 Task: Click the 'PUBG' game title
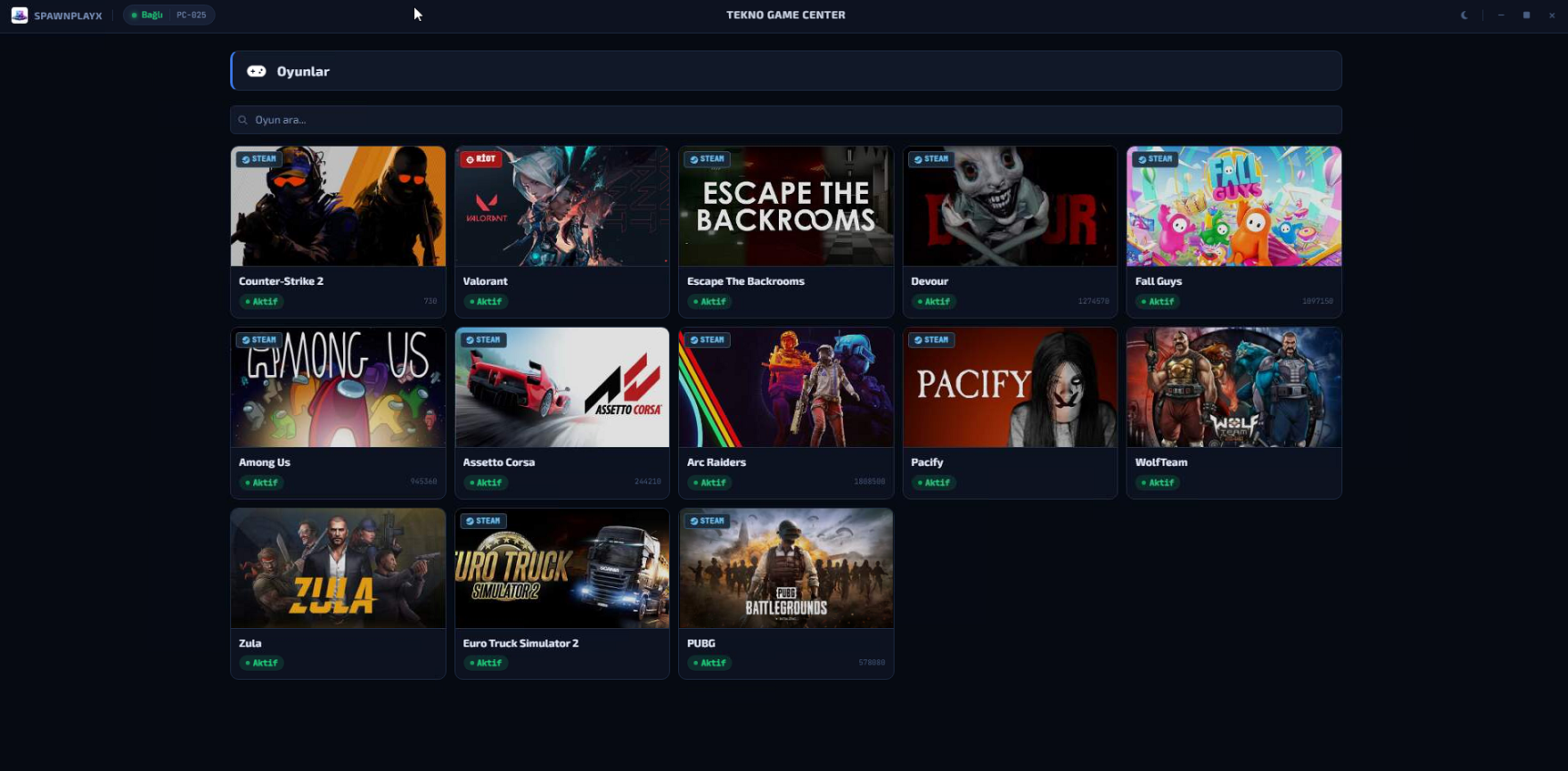[x=701, y=644]
